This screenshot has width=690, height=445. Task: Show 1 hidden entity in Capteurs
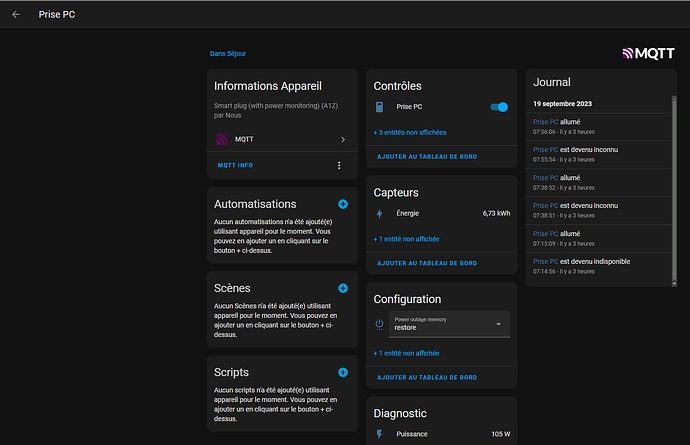406,239
